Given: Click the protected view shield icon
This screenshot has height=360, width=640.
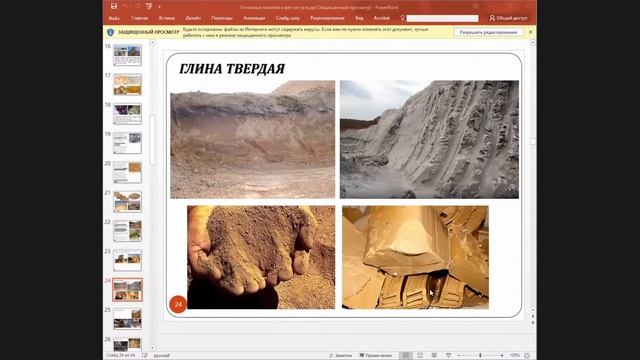Looking at the screenshot, I should (110, 32).
